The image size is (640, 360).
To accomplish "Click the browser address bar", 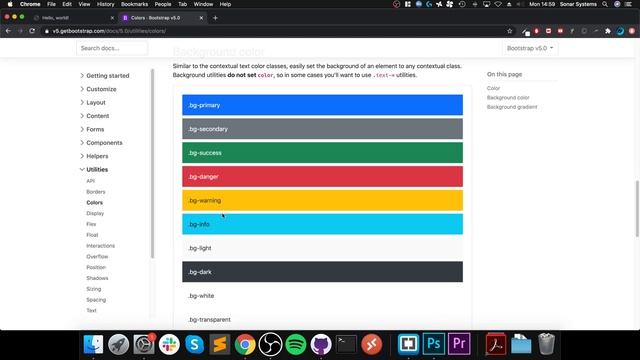I will 273,31.
